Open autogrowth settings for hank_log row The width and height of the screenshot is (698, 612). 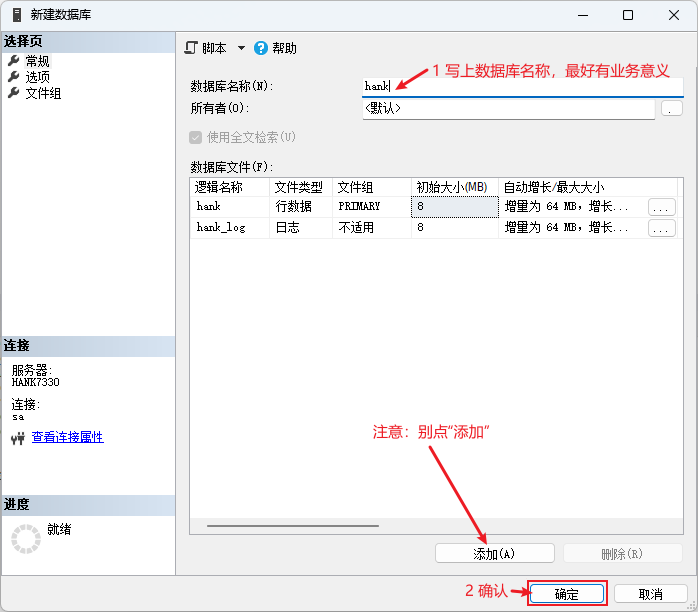(x=662, y=228)
